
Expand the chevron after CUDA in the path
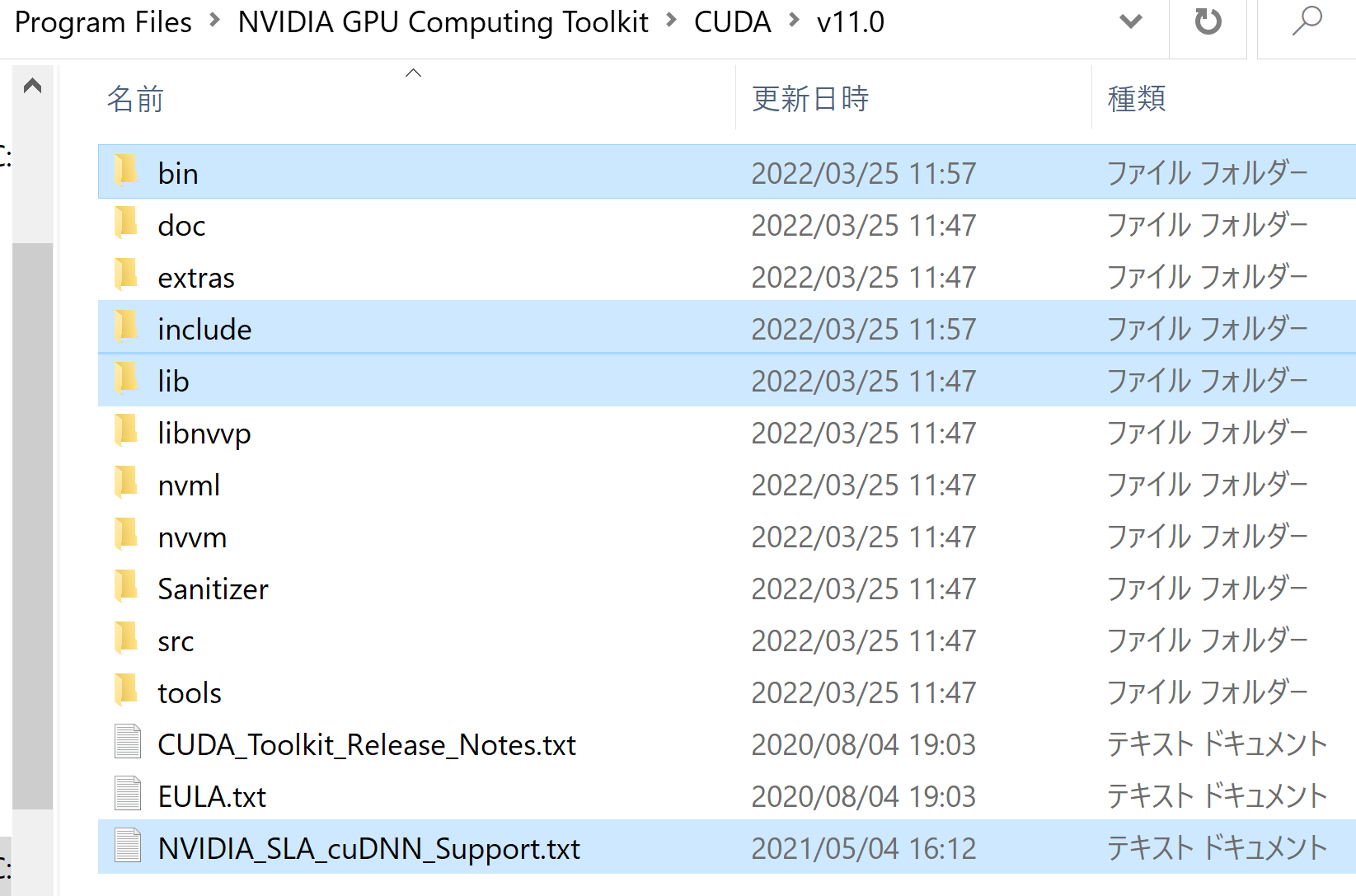[795, 21]
